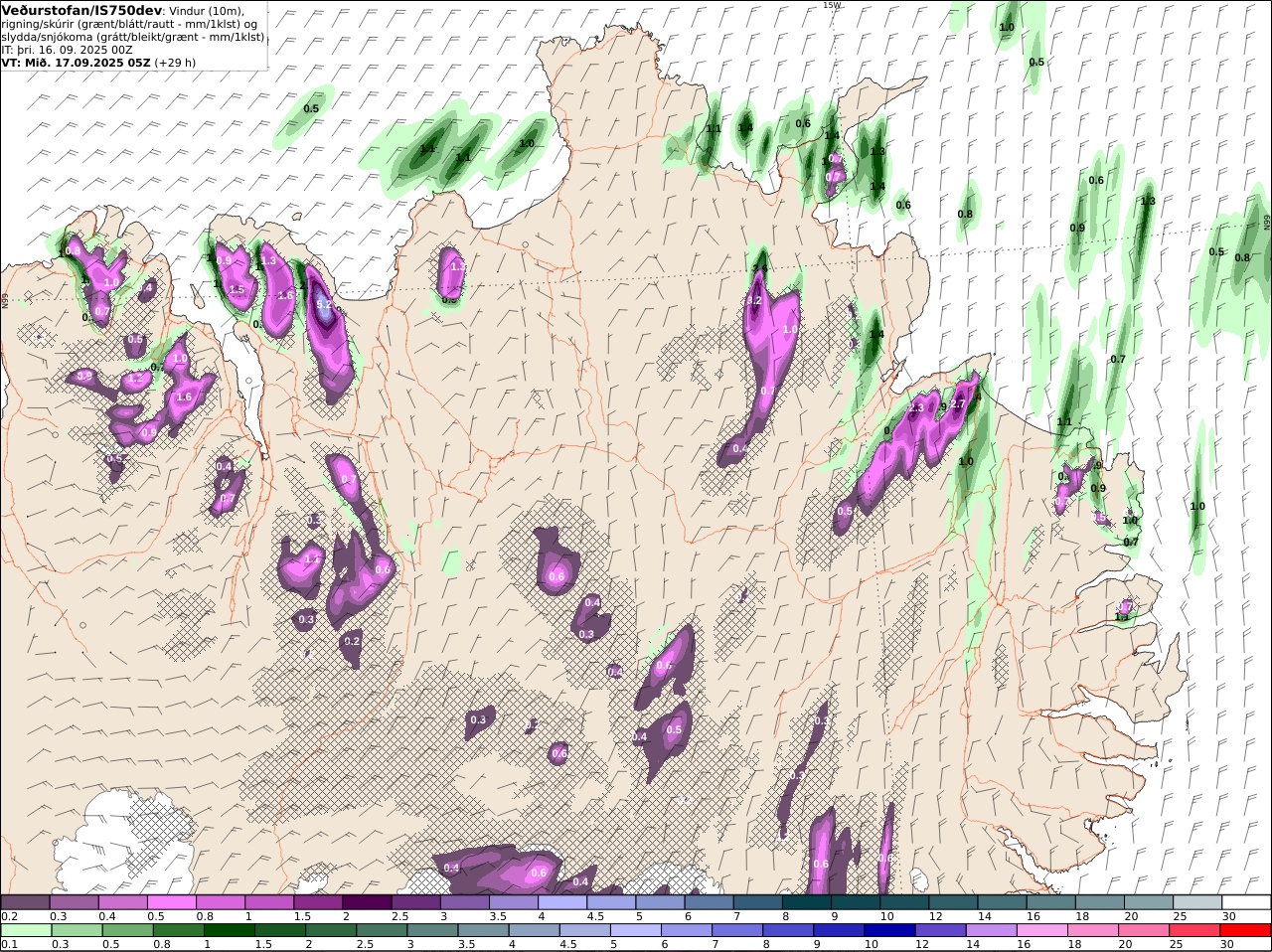The image size is (1272, 952).
Task: Click the 'slydda/snjókoma' description line
Action: point(133,37)
